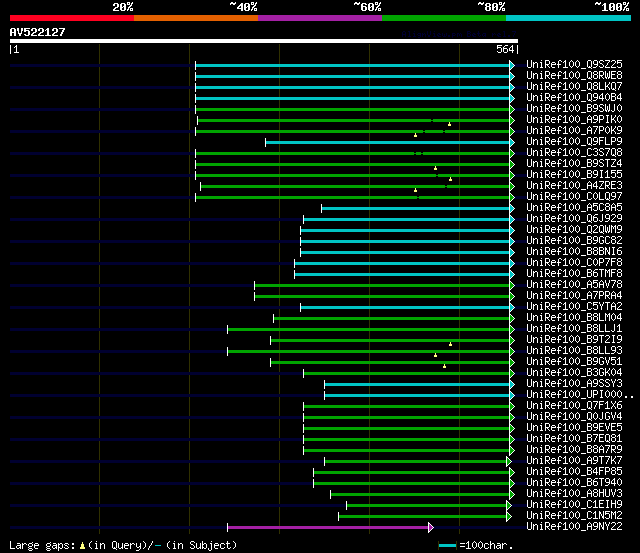The image size is (640, 553).
Task: Click the AV522127 query name
Action: point(38,32)
